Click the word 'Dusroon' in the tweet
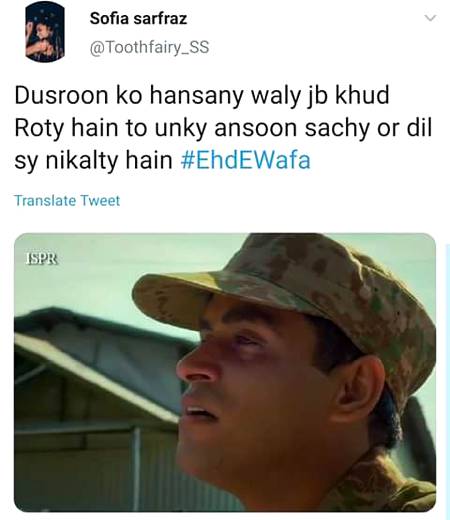Screen dimensions: 450x520 (61, 95)
